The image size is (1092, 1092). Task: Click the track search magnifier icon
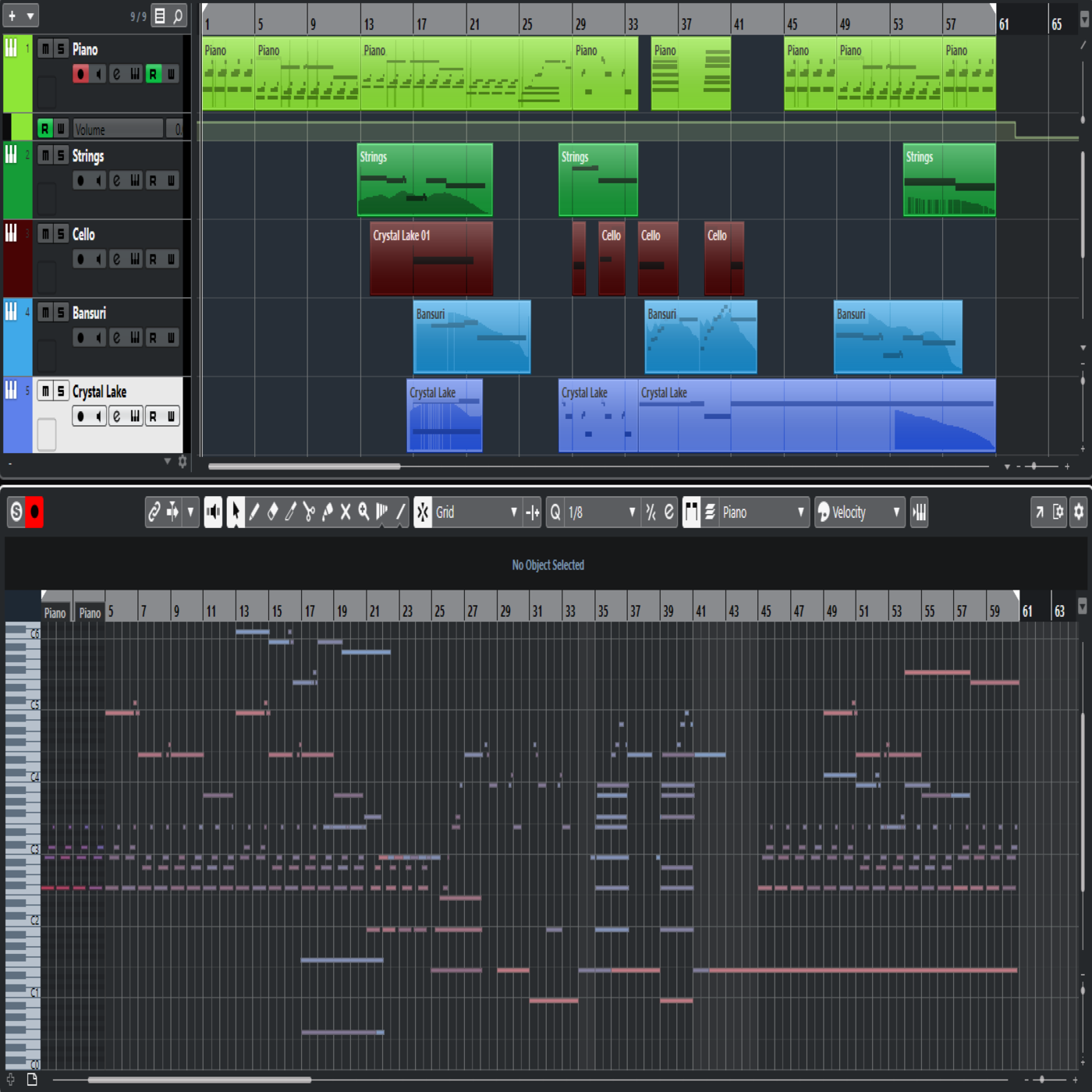click(178, 16)
